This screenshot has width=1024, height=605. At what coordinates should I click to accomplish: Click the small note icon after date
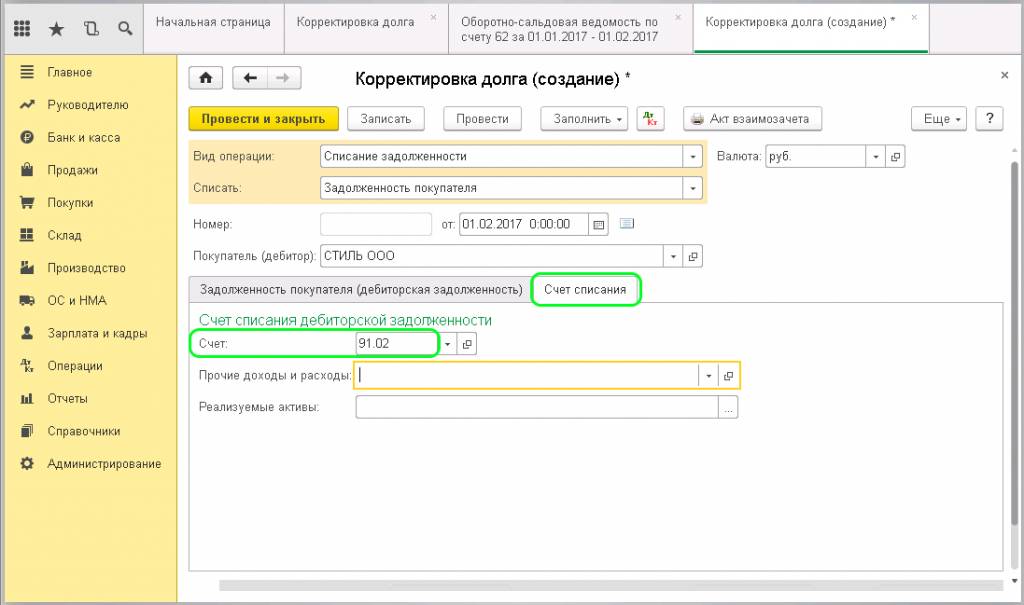[x=627, y=223]
